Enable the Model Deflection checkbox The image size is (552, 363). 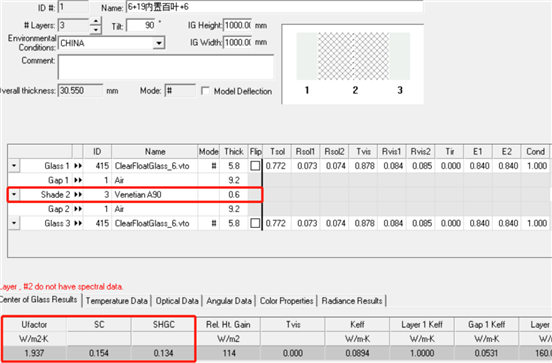(x=205, y=91)
